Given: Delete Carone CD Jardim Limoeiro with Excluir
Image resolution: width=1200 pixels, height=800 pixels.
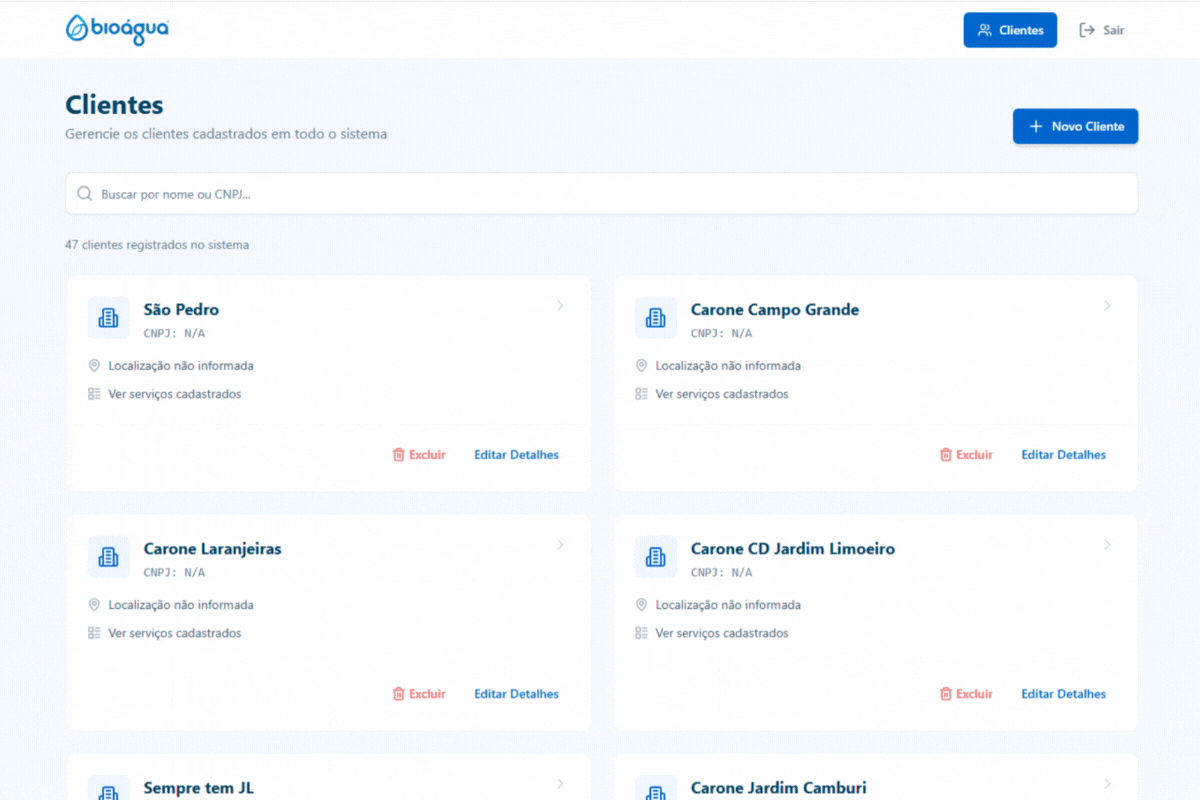Looking at the screenshot, I should [966, 694].
